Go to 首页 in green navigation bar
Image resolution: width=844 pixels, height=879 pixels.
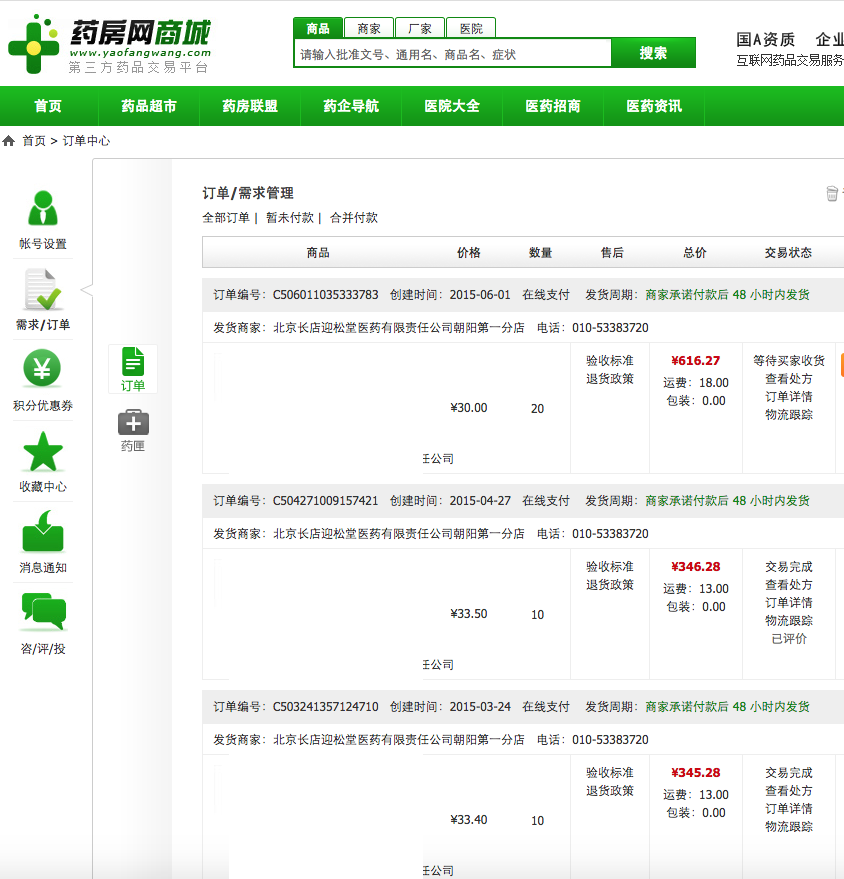pos(48,106)
